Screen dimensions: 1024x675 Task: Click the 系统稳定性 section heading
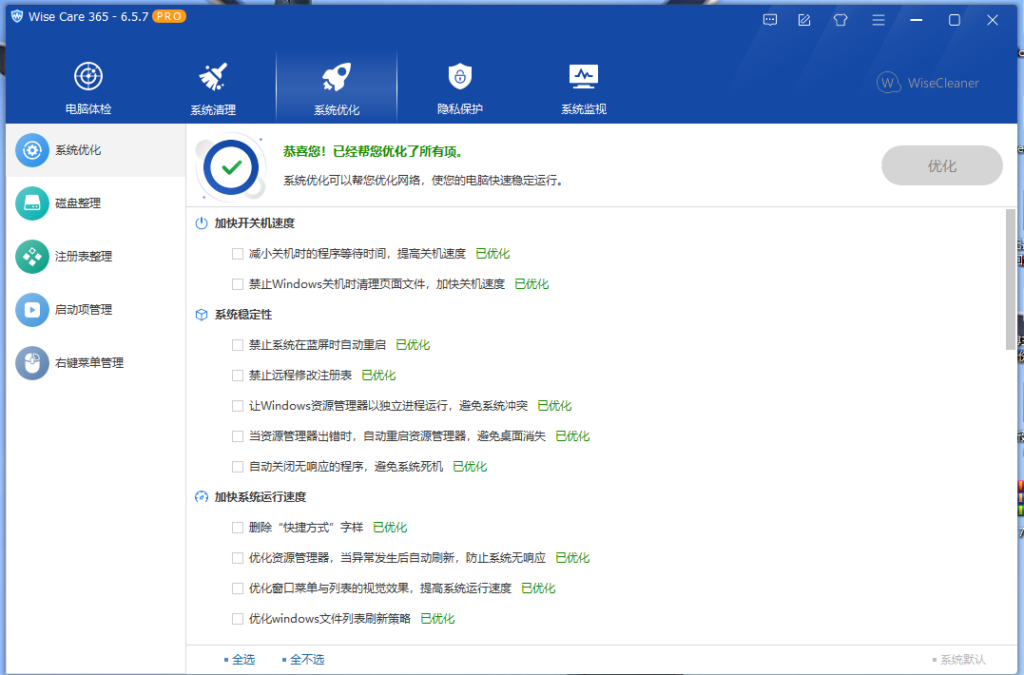pos(243,315)
